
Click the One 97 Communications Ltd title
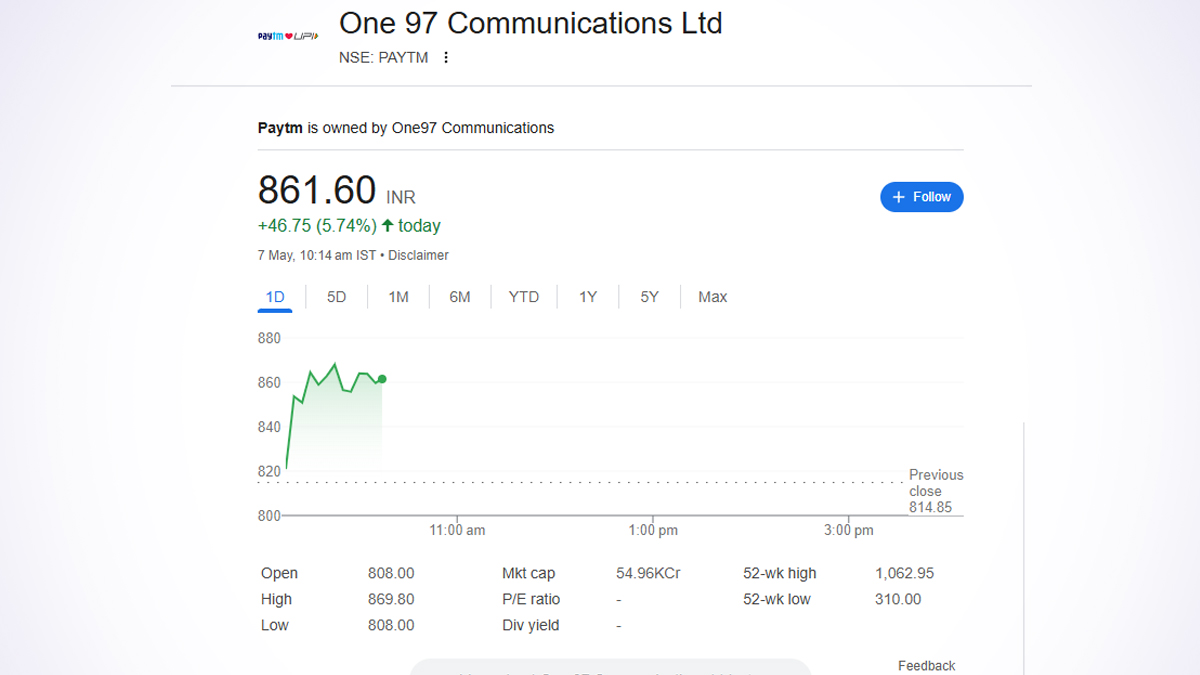coord(530,23)
